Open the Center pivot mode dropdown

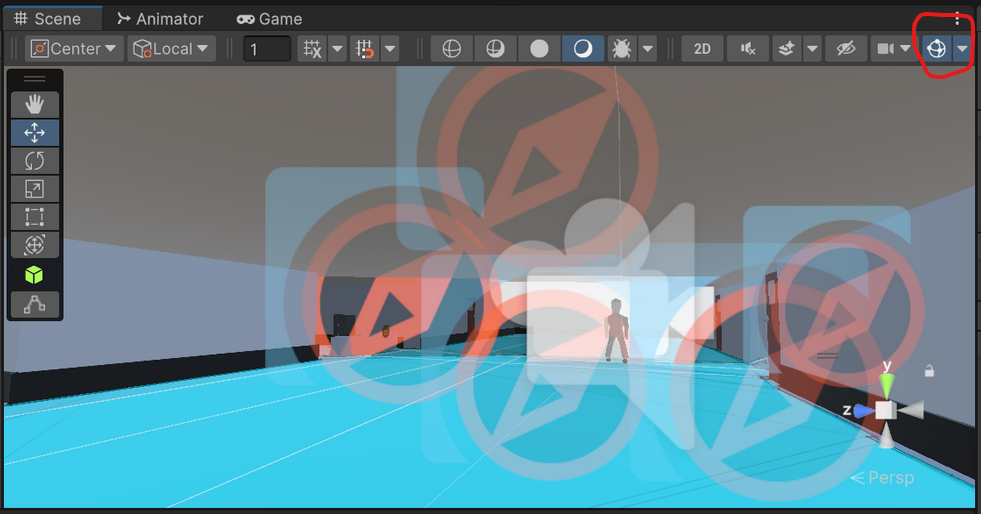pyautogui.click(x=73, y=49)
